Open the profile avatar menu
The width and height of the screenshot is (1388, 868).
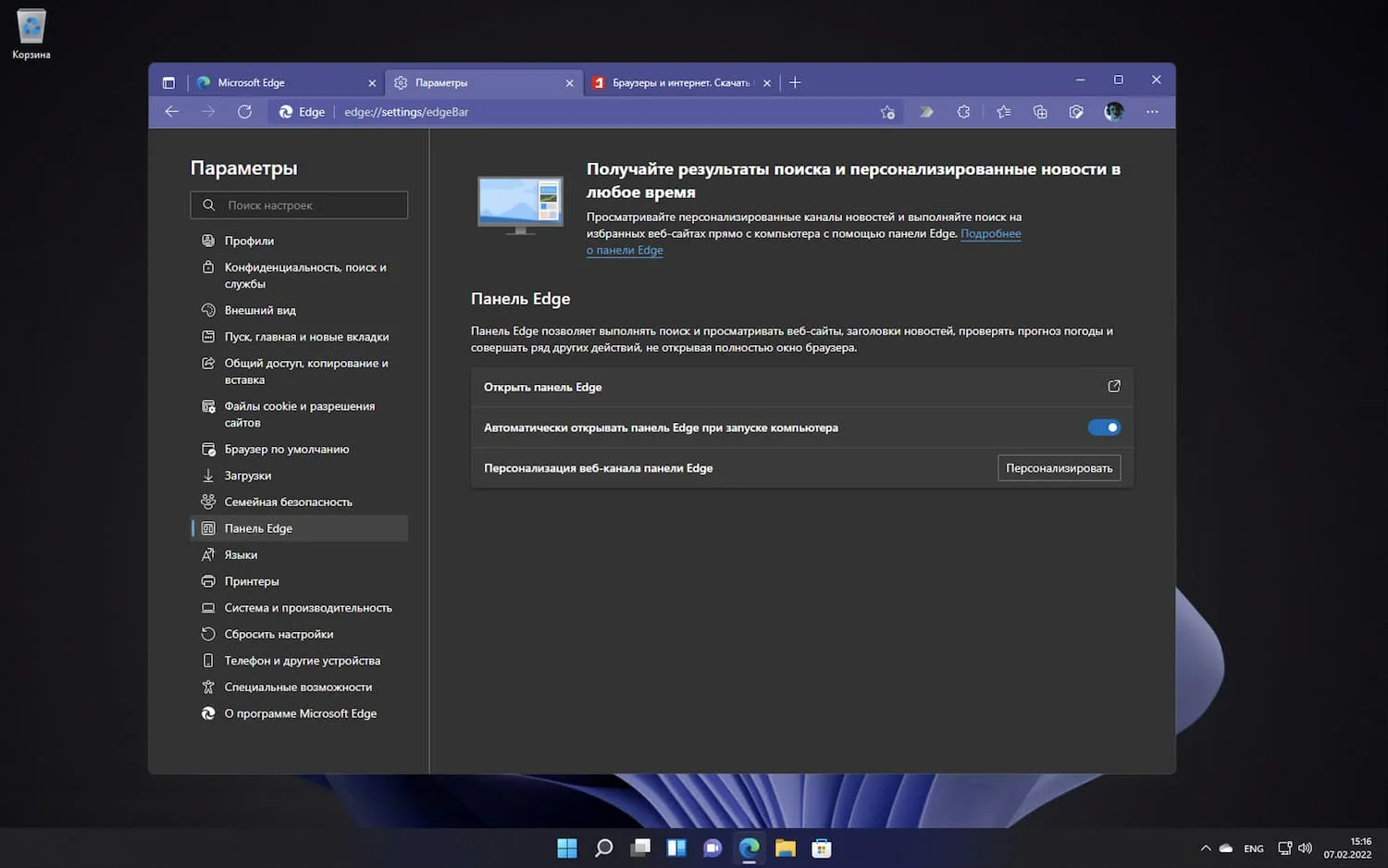(x=1114, y=112)
